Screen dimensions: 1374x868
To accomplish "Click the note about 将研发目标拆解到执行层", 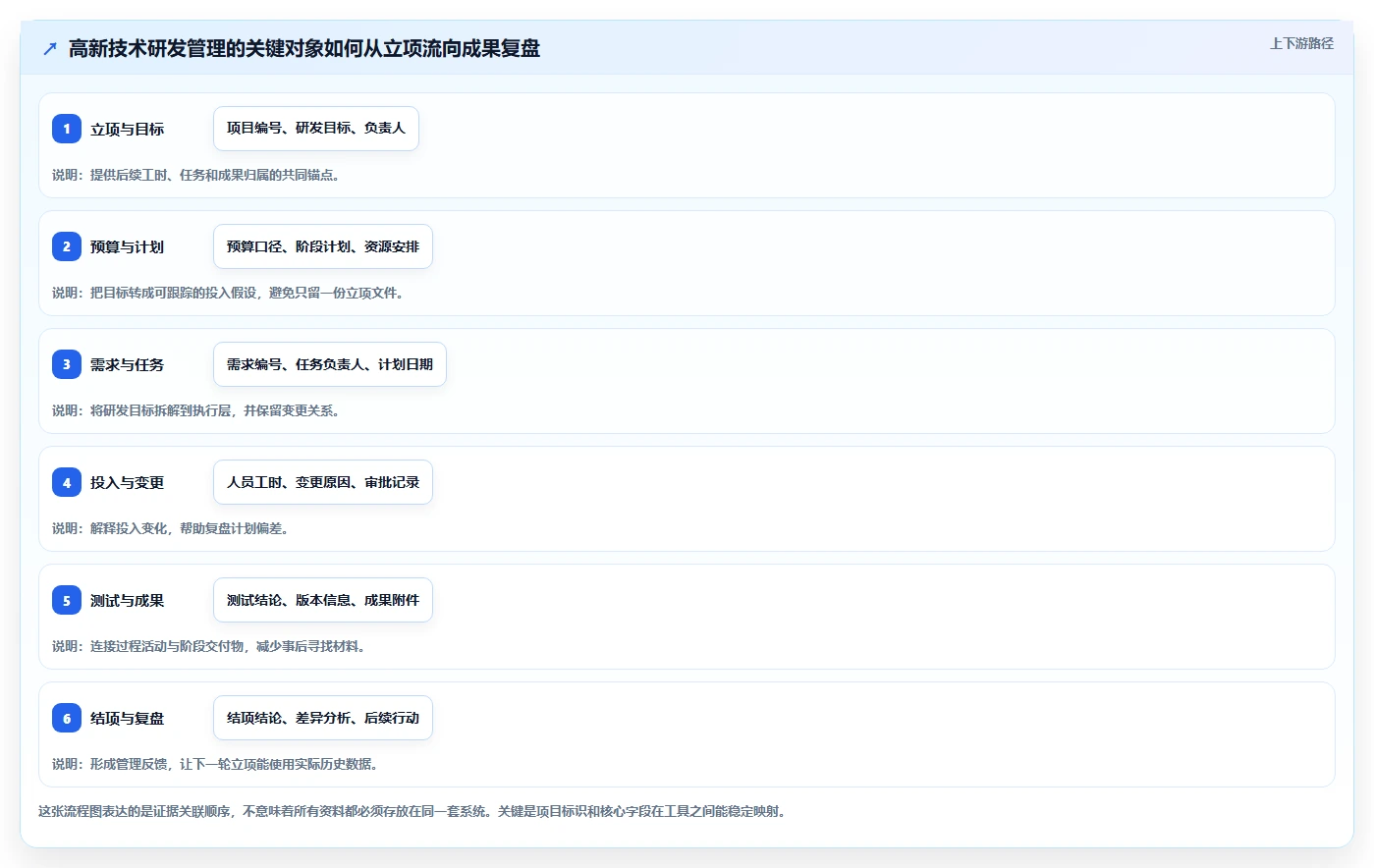I will (x=196, y=410).
